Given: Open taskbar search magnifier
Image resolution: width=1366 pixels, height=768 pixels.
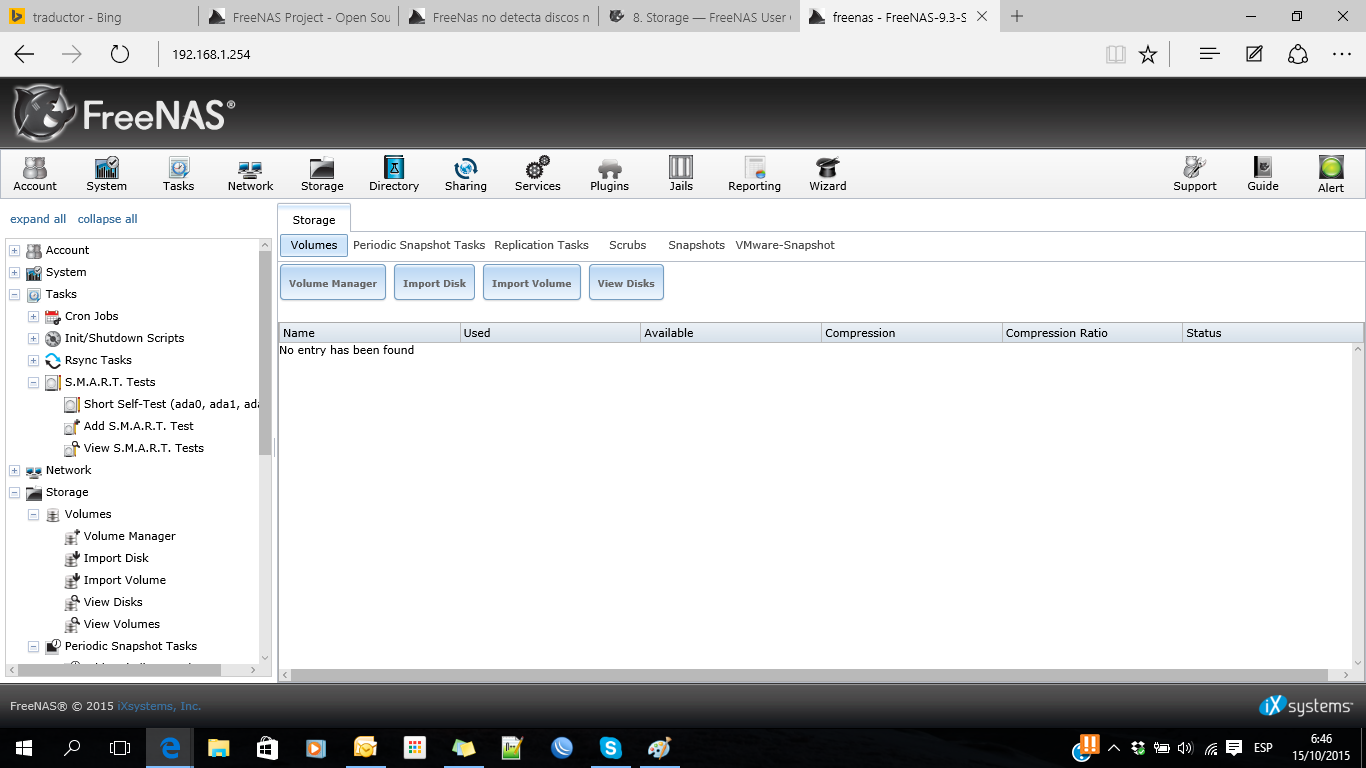Looking at the screenshot, I should tap(72, 747).
